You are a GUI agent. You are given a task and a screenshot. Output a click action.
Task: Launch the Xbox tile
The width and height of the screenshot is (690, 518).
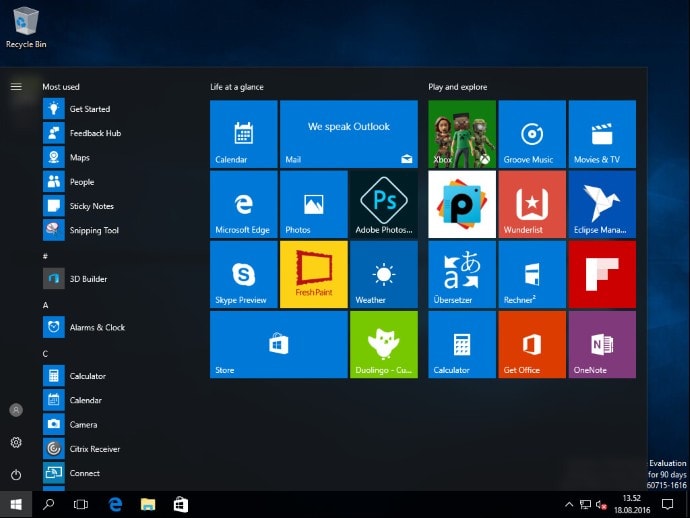point(462,134)
